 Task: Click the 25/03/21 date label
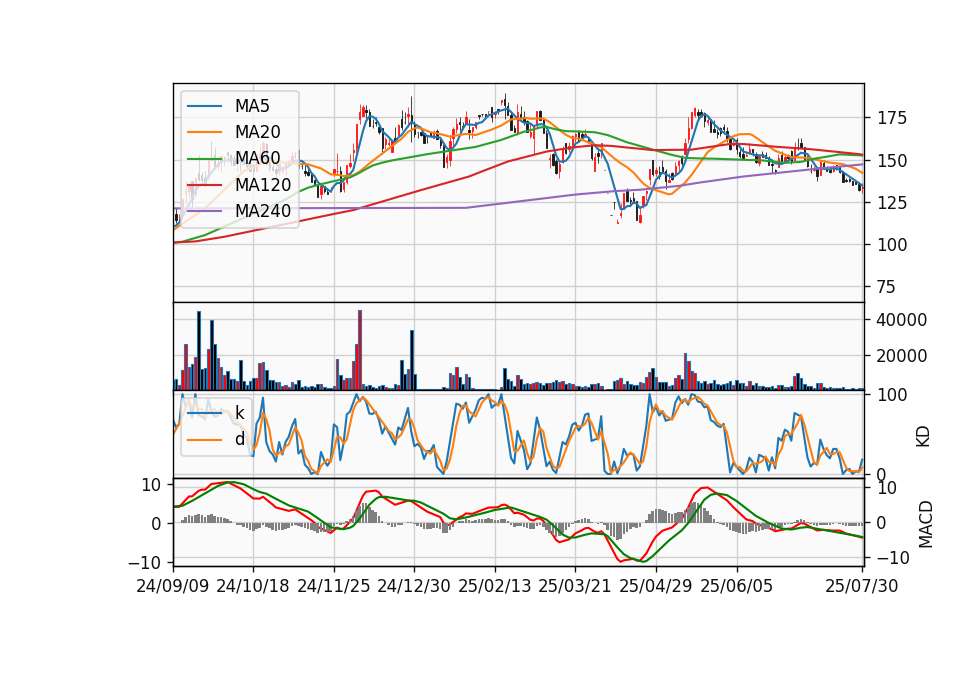[x=574, y=586]
